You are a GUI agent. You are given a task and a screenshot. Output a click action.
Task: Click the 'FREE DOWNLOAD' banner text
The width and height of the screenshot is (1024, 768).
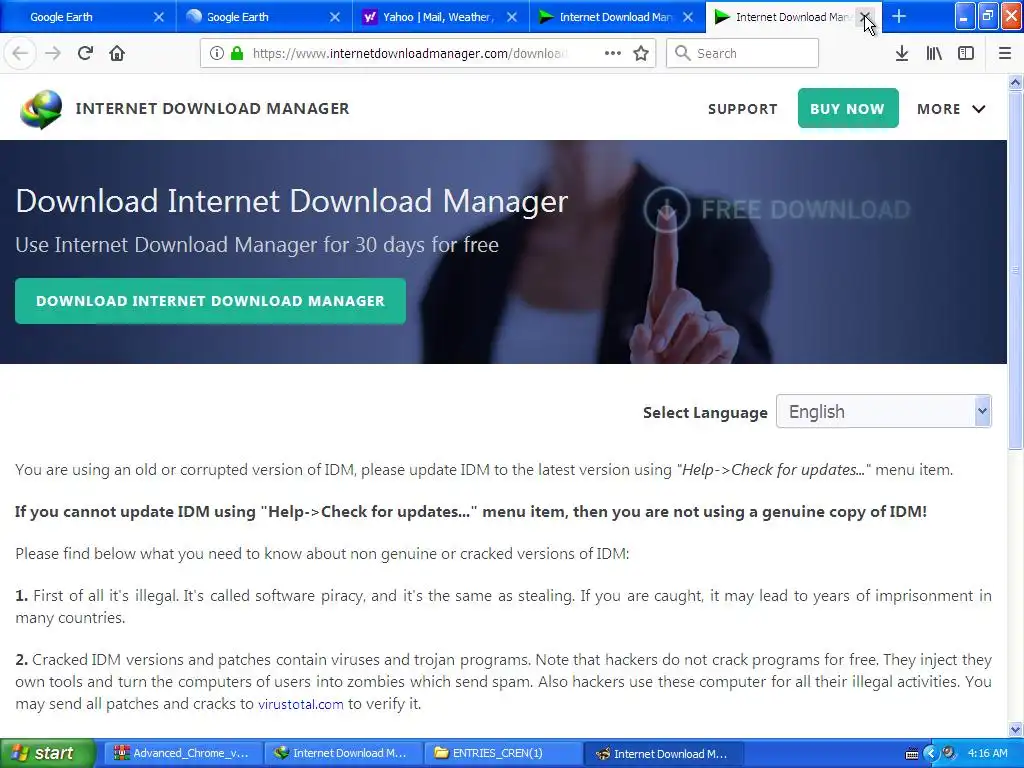pyautogui.click(x=805, y=210)
